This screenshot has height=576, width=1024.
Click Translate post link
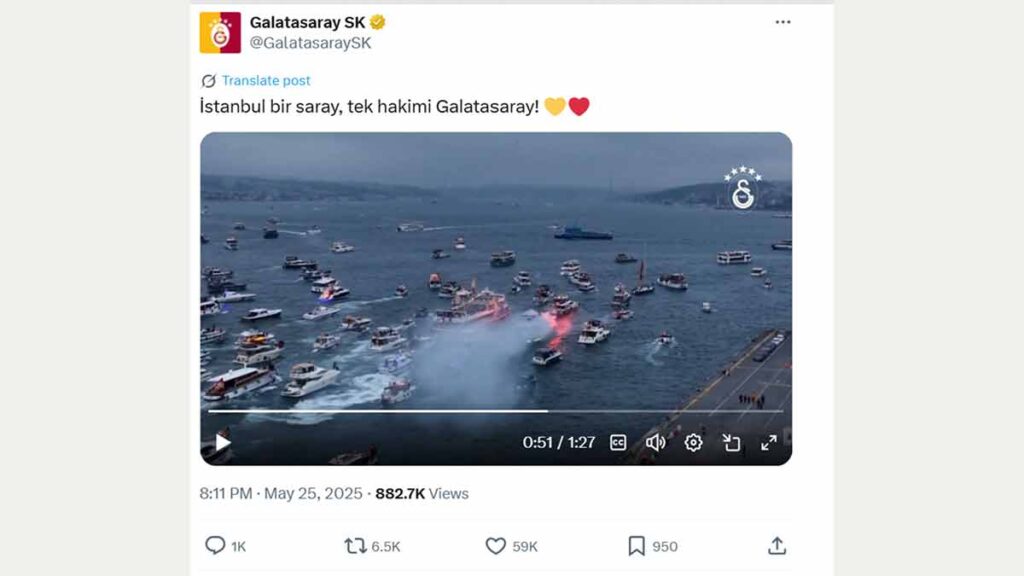pos(266,80)
